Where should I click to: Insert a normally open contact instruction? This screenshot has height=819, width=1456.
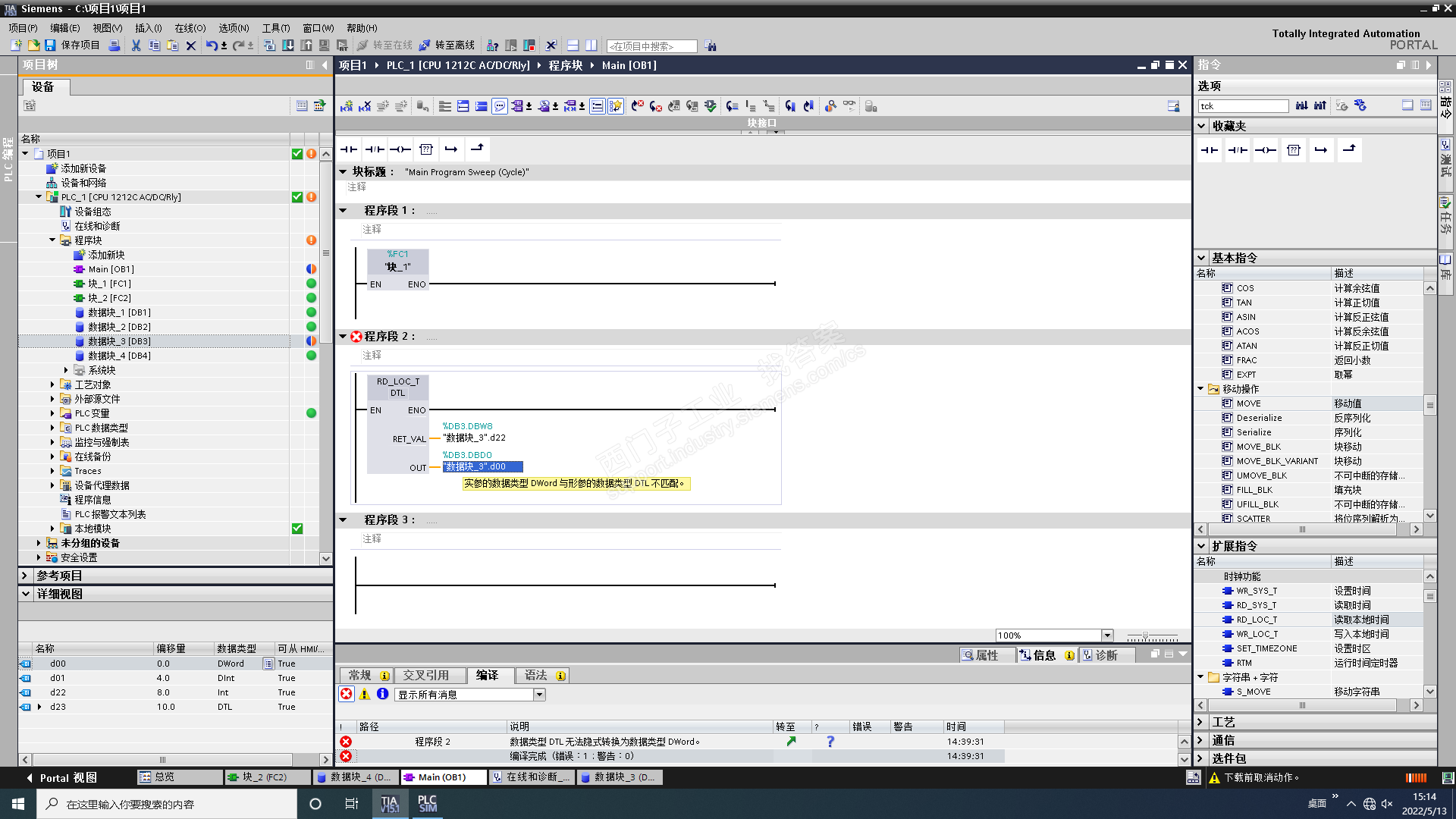coord(349,149)
